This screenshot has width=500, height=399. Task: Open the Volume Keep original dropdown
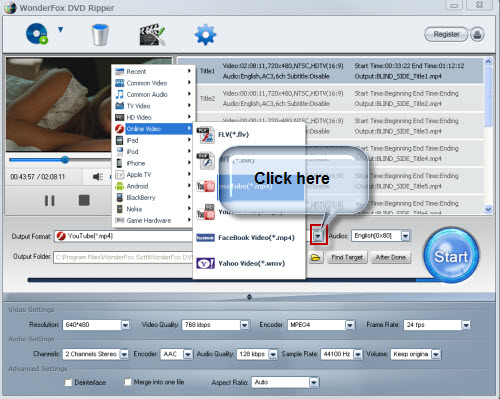pyautogui.click(x=416, y=354)
